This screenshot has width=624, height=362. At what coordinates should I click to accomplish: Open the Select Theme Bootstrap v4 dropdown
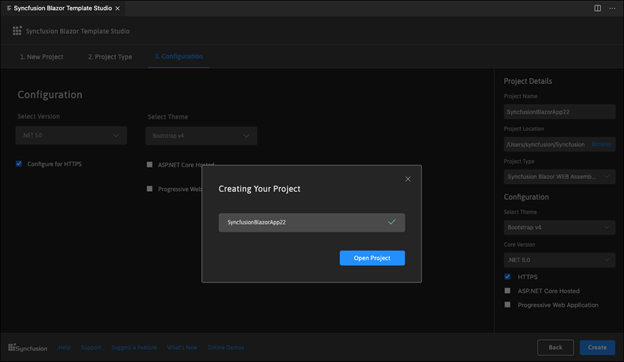201,136
